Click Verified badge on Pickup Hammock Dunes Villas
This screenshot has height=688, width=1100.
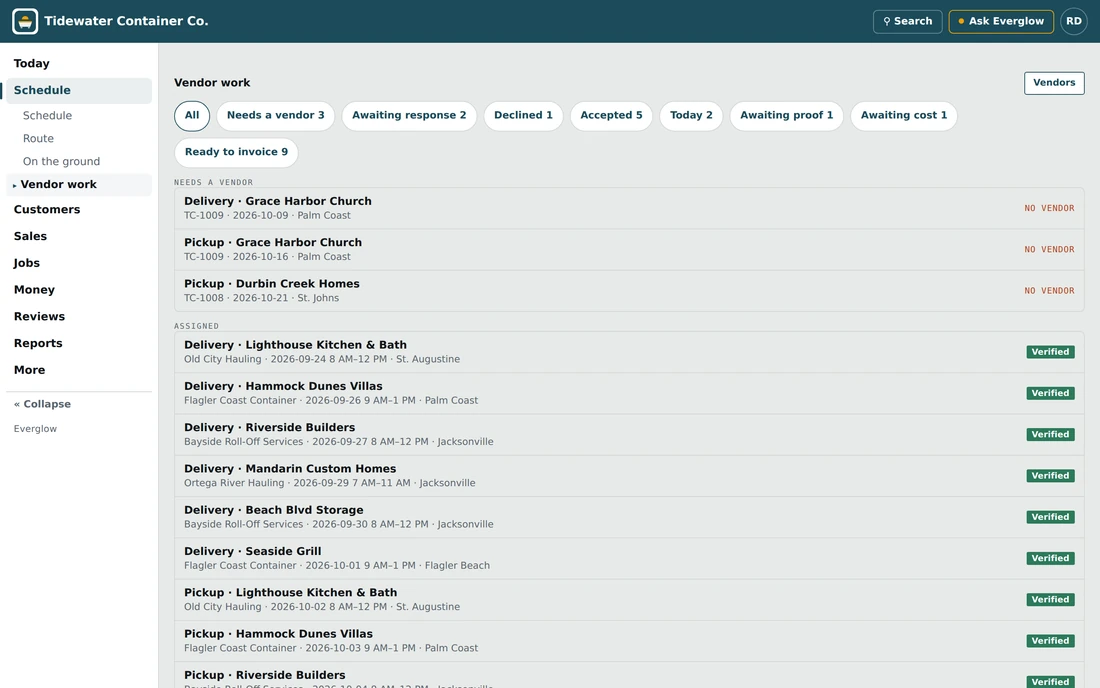[1050, 641]
